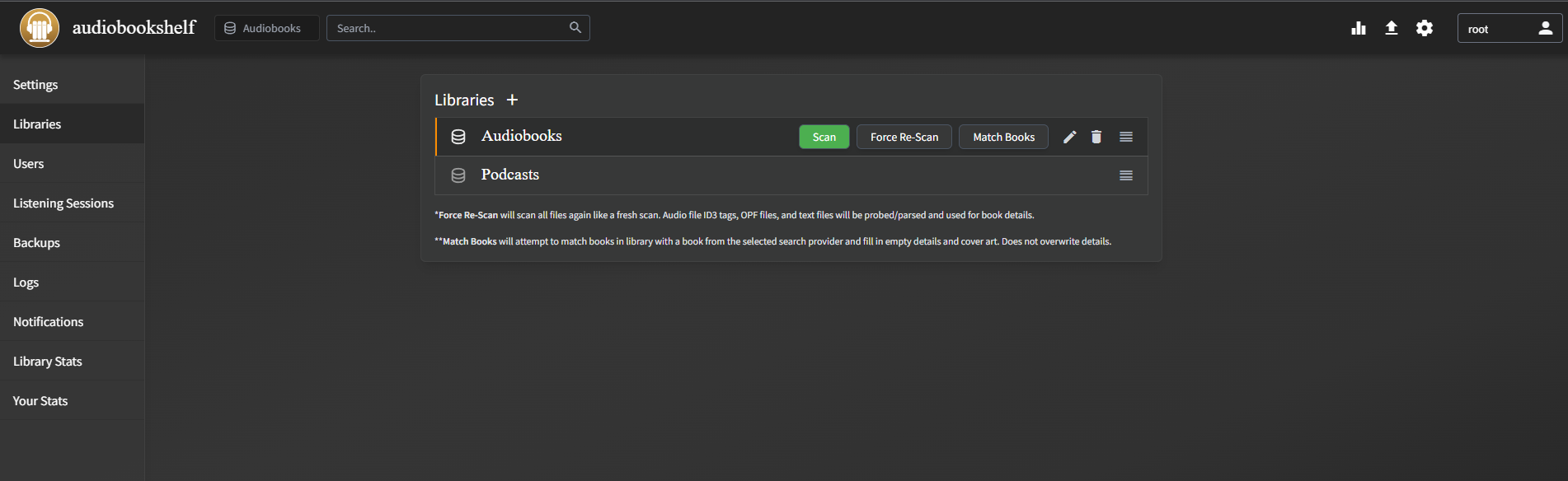The width and height of the screenshot is (1568, 481).
Task: Open the root user account menu
Action: pos(1509,29)
